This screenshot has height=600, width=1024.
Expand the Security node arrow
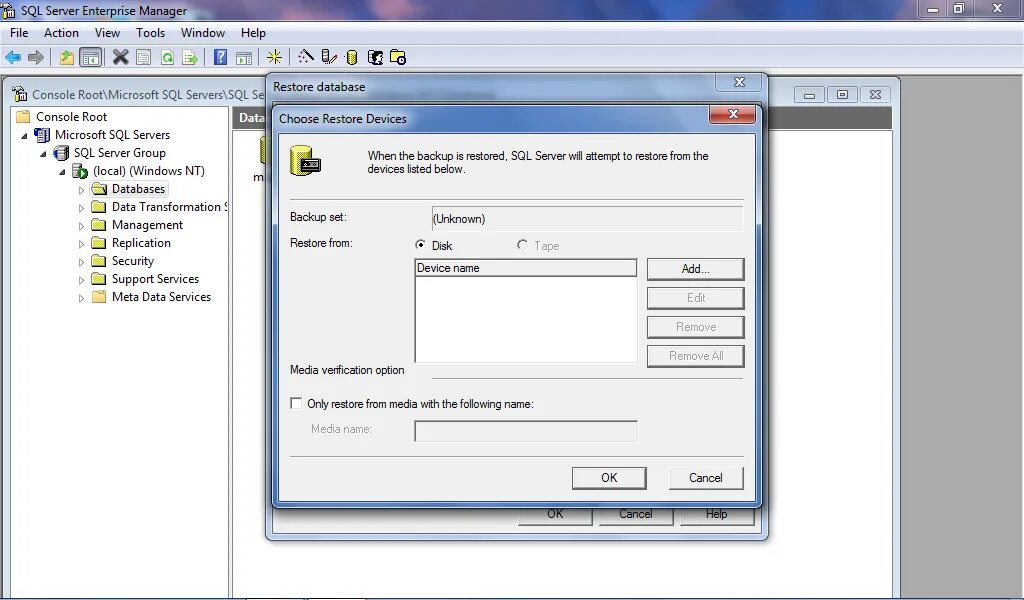(x=81, y=262)
